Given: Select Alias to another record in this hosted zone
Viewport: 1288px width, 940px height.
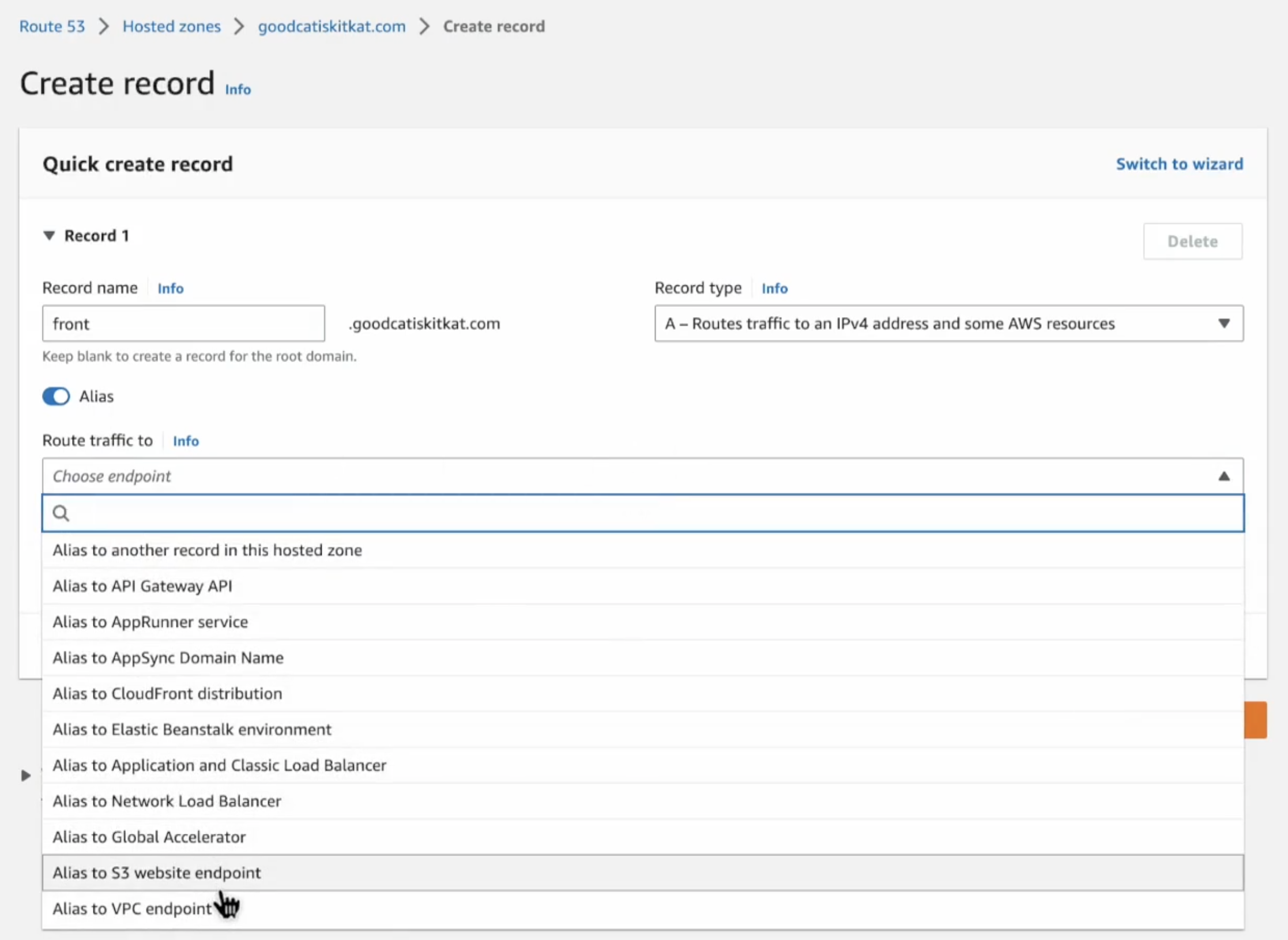Looking at the screenshot, I should [x=643, y=550].
